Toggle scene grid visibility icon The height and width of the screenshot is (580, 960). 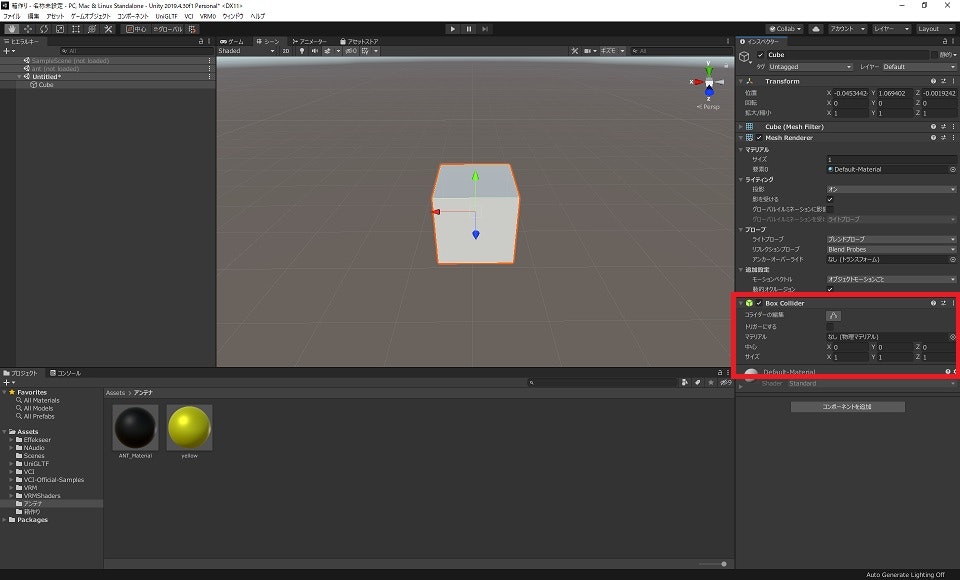366,51
